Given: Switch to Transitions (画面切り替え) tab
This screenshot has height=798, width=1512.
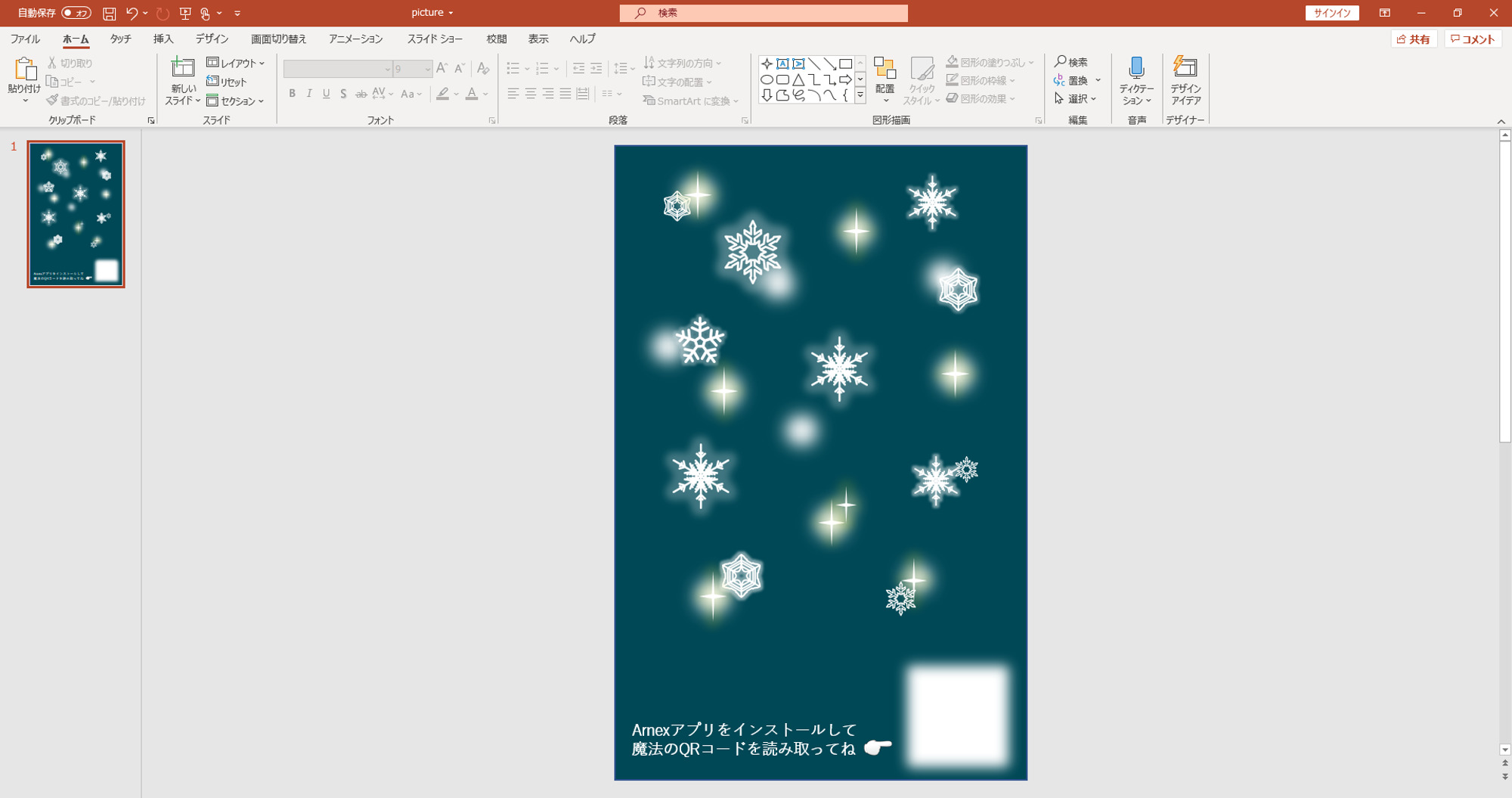Looking at the screenshot, I should (279, 39).
